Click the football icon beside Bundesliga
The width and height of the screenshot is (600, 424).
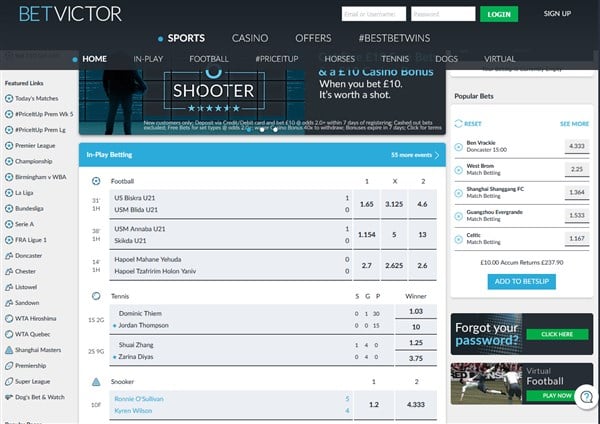(9, 209)
